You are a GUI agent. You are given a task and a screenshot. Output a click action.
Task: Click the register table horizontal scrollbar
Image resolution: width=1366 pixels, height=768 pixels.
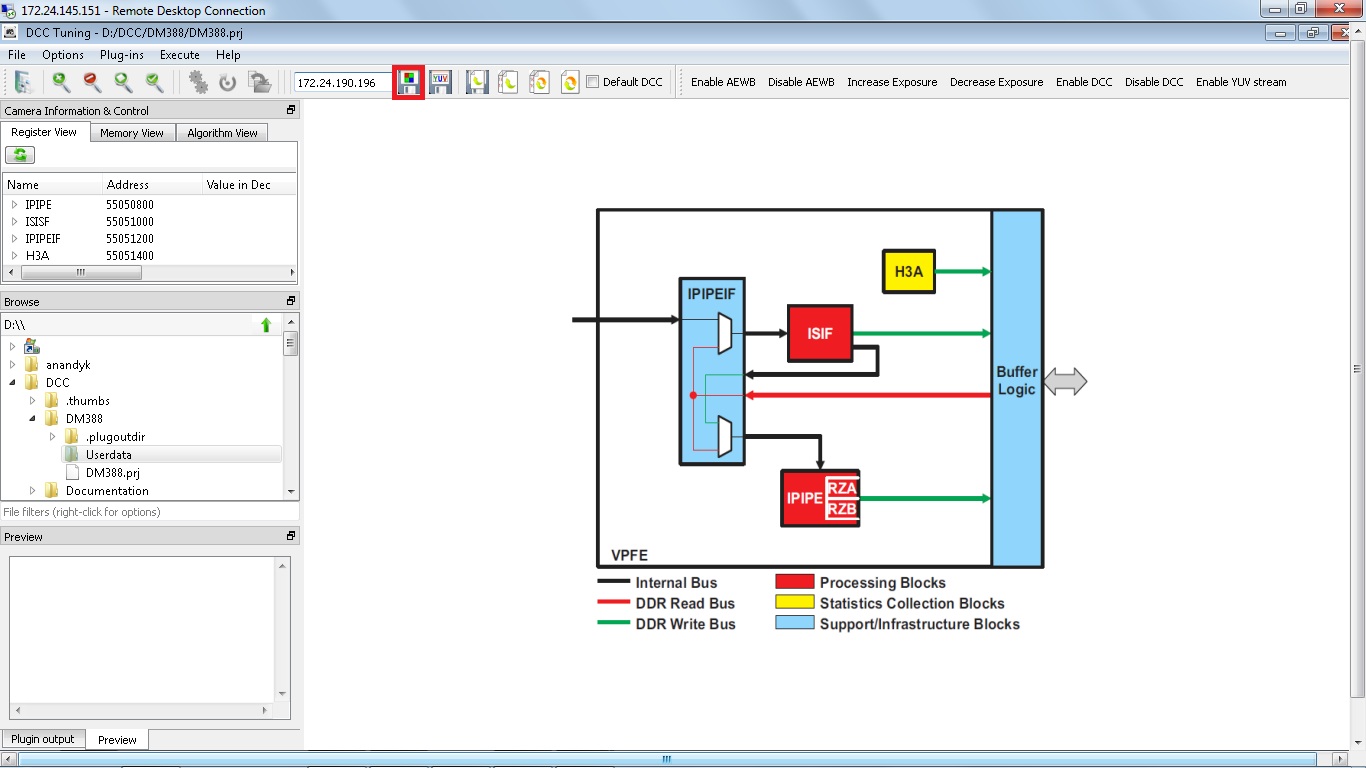[150, 273]
